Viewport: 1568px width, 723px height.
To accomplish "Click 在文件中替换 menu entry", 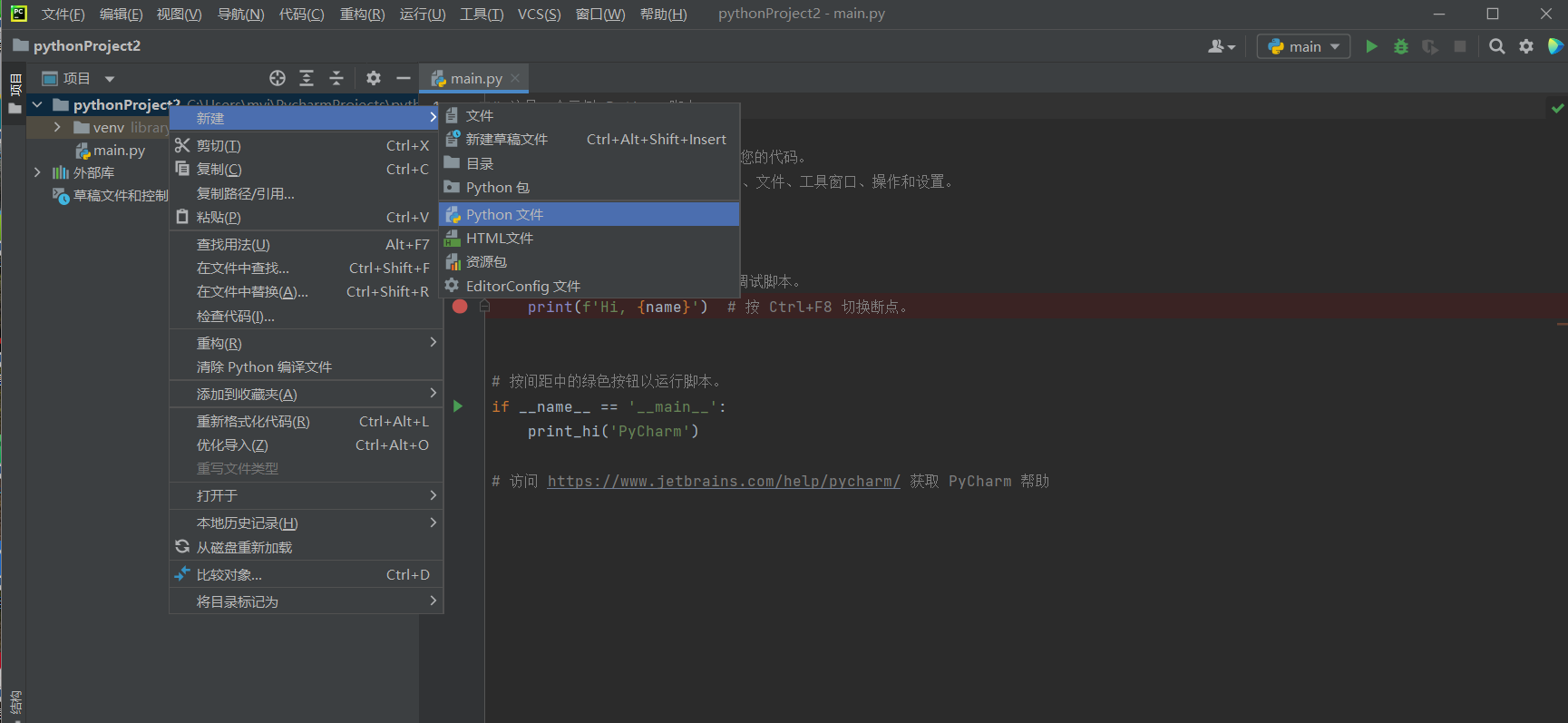I will tap(306, 291).
